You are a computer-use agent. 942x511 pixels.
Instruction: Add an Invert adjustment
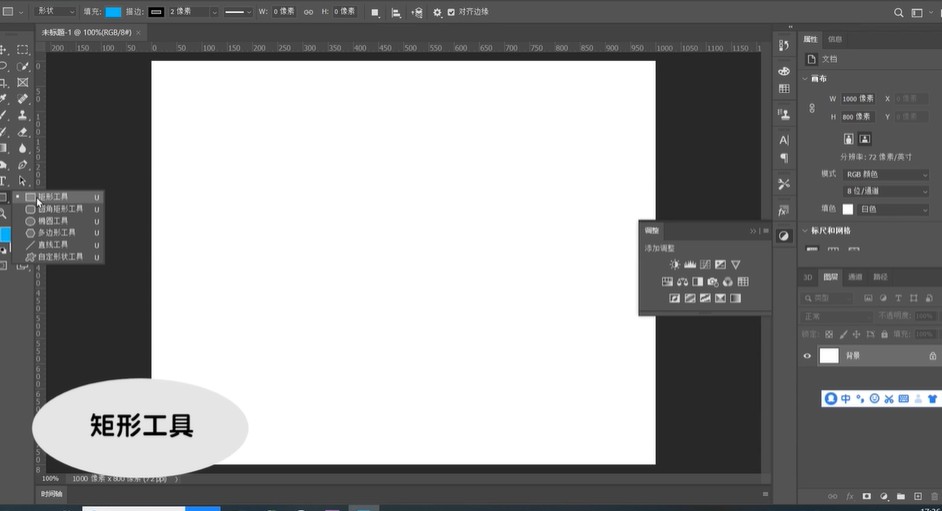tap(675, 298)
